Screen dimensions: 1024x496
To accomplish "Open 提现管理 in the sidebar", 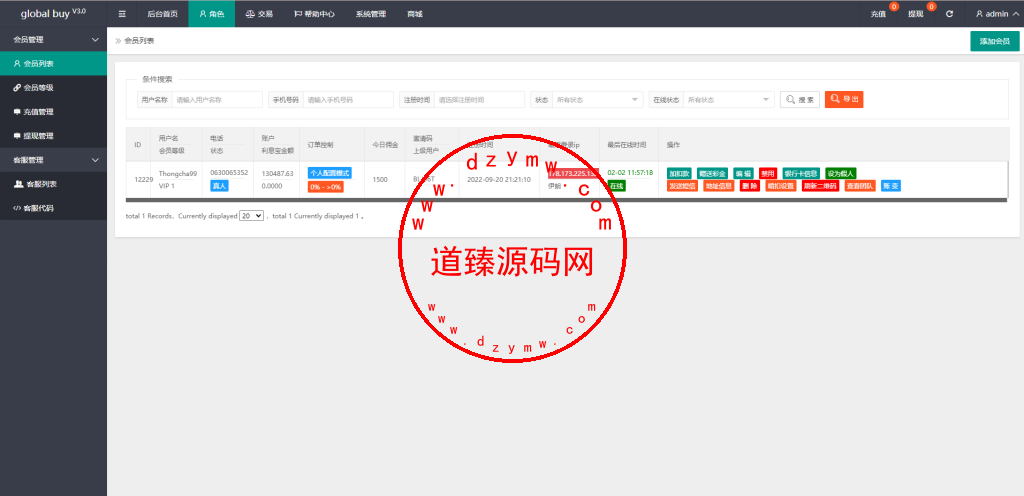I will 54,136.
